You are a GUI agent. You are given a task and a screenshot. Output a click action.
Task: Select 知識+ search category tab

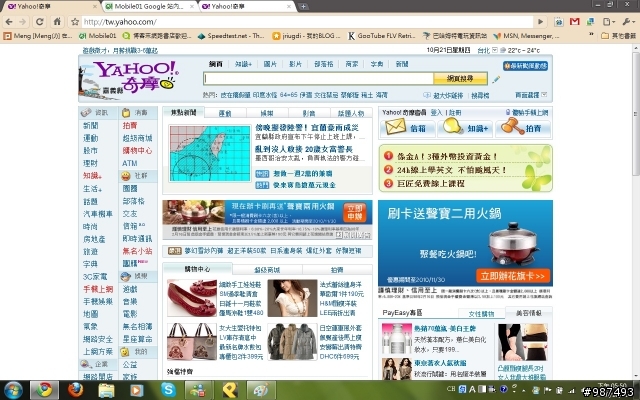point(243,64)
